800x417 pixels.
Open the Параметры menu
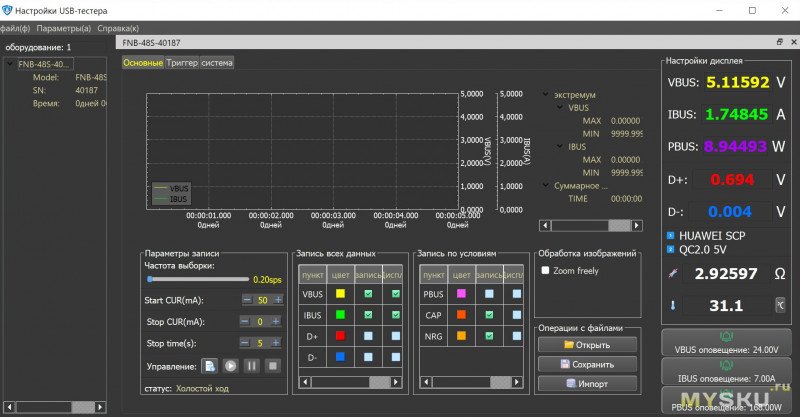(x=65, y=28)
